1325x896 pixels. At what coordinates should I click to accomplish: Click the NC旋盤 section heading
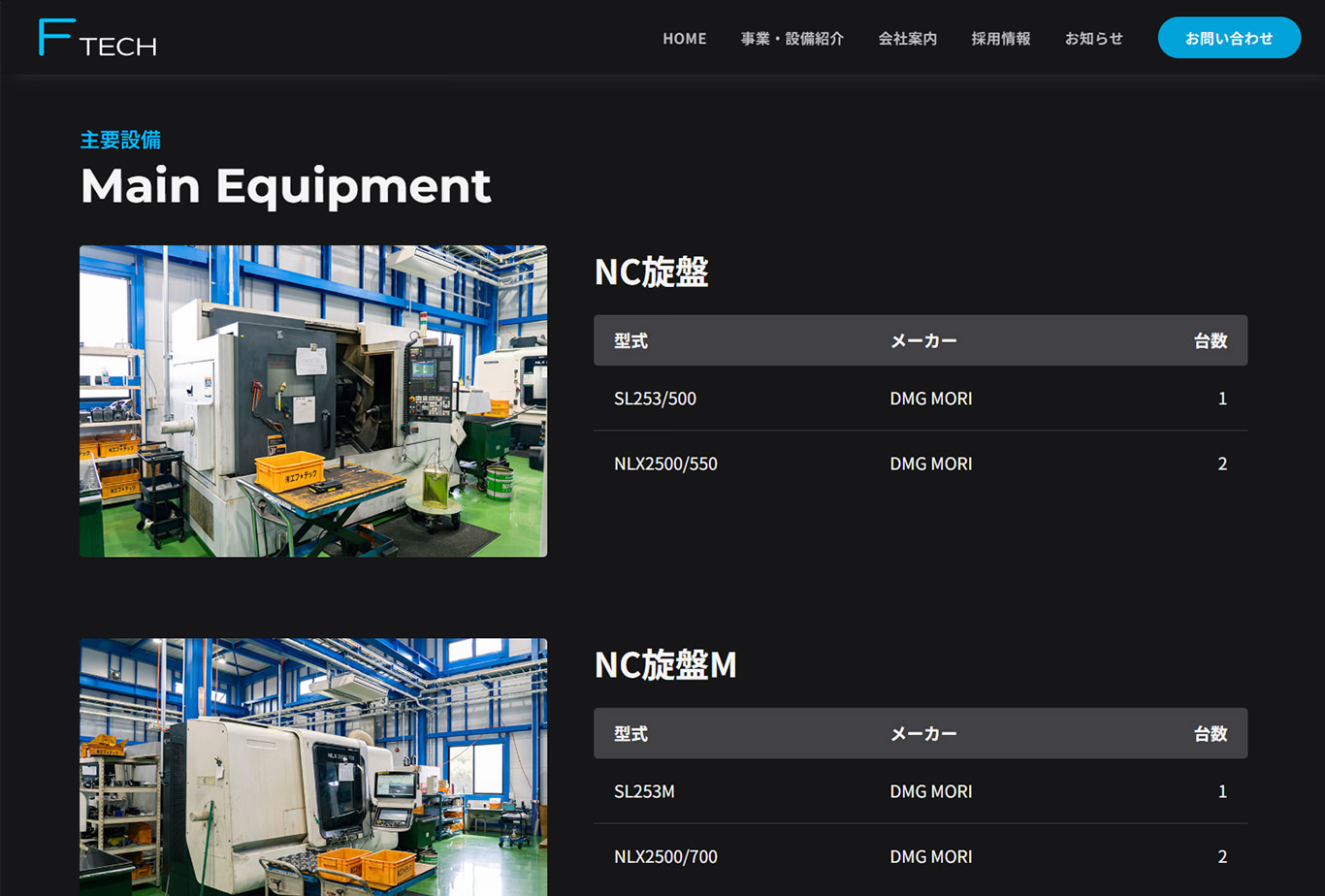651,273
